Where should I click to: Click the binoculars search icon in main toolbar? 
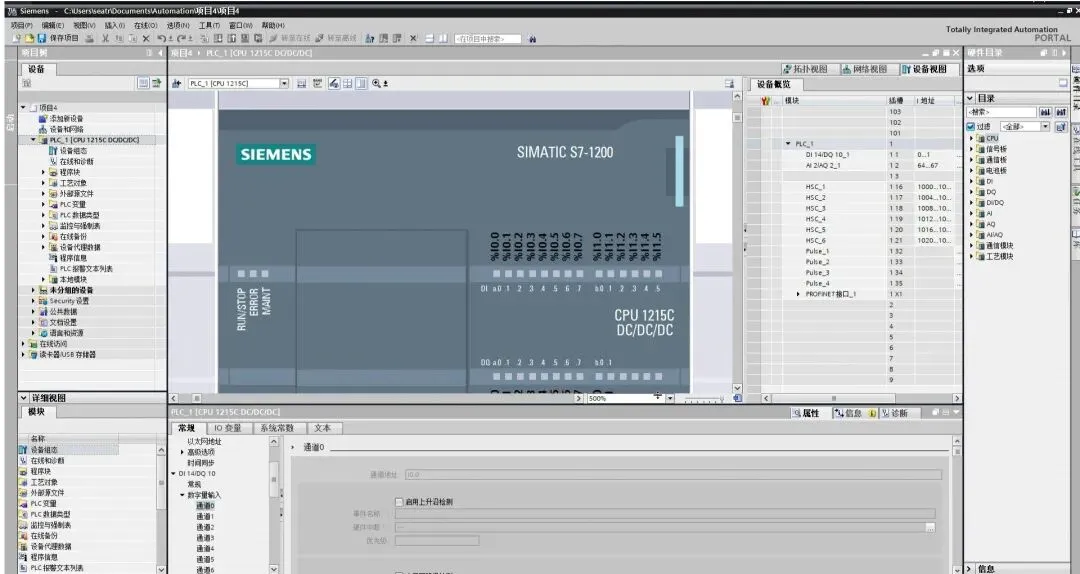pos(532,39)
